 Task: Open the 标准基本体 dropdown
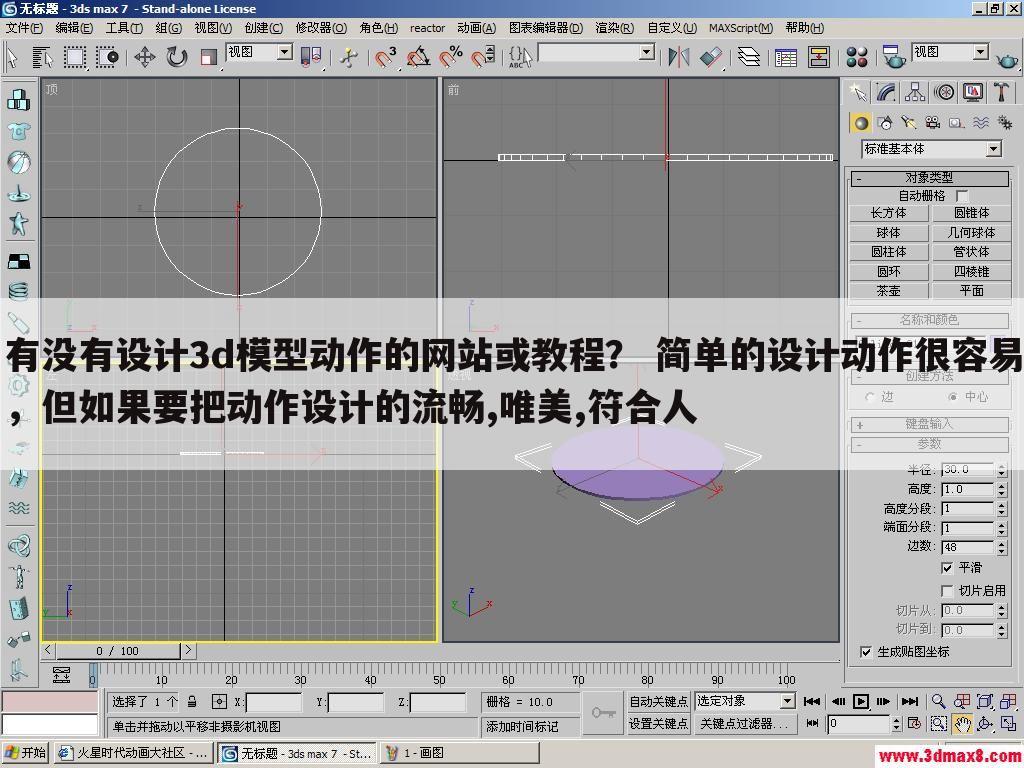coord(994,148)
